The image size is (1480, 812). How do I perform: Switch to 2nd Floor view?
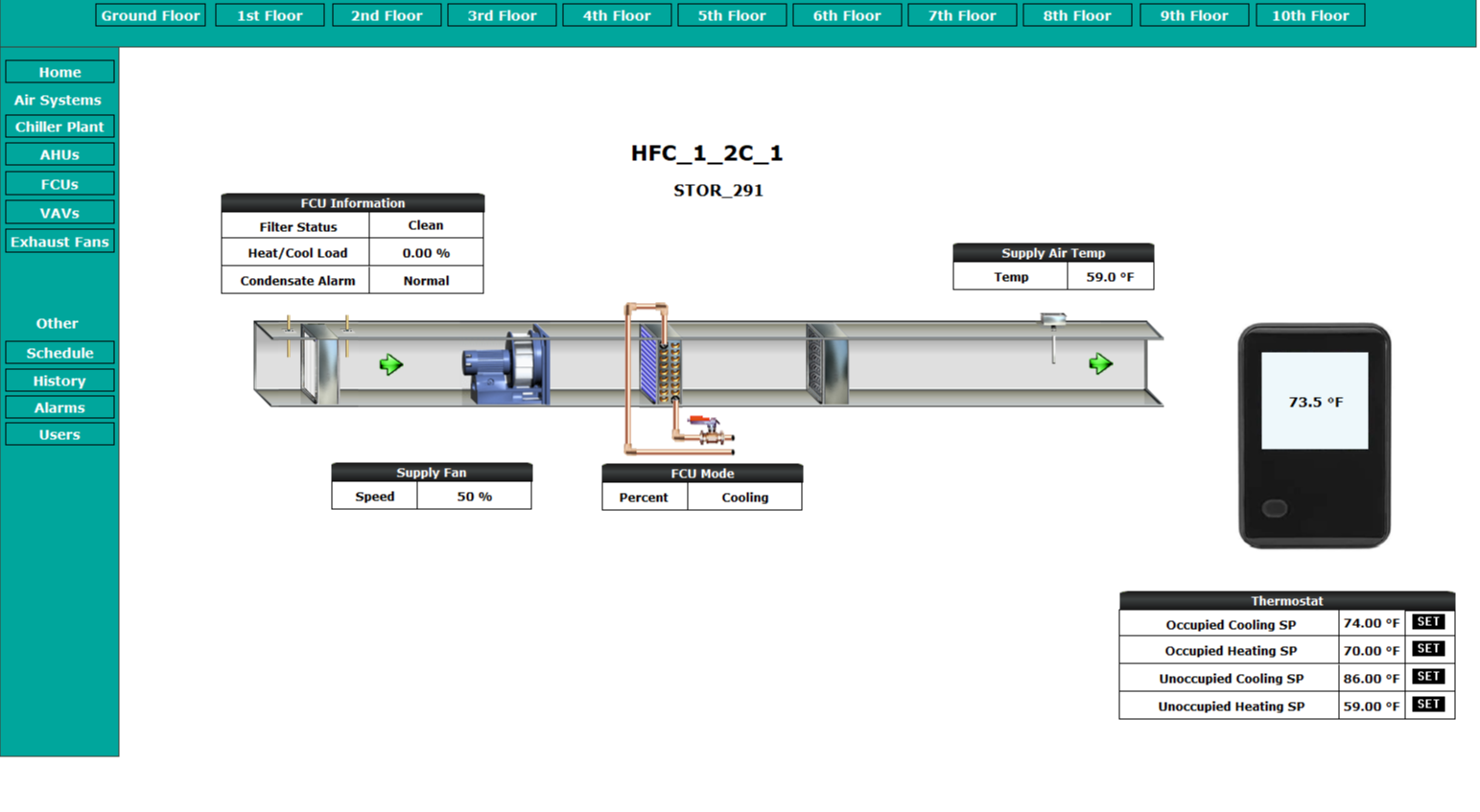(x=387, y=15)
